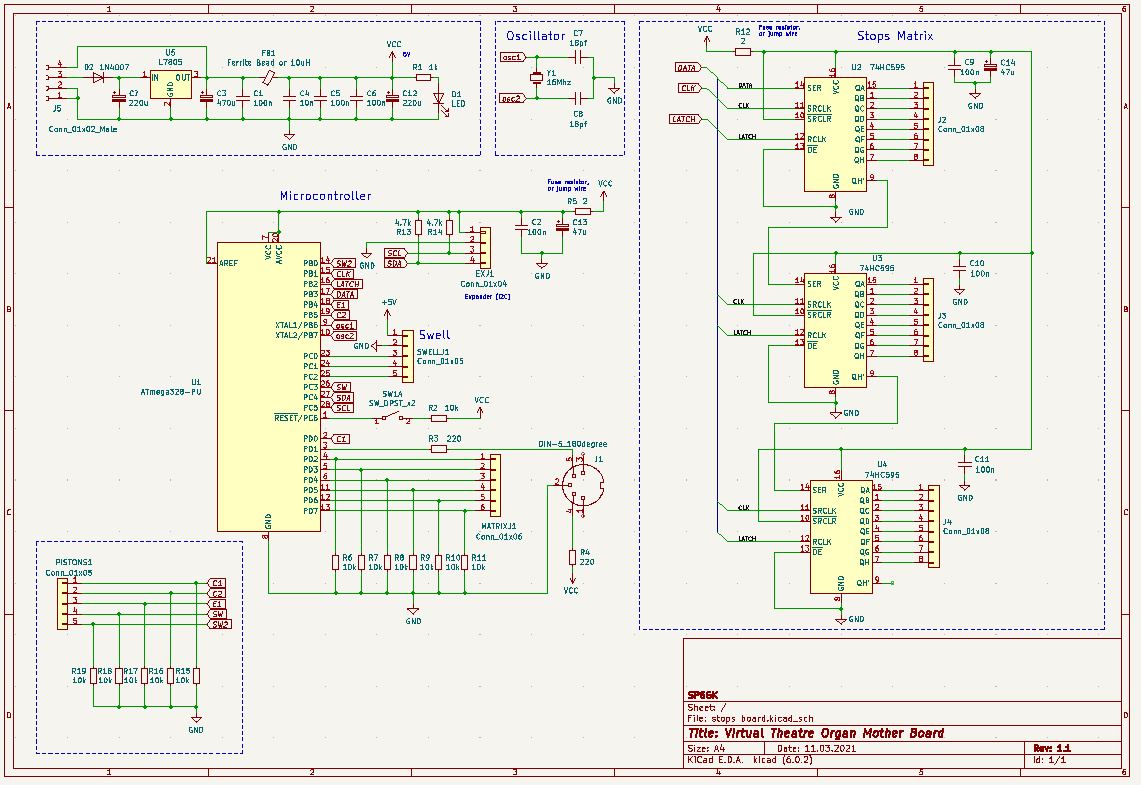Select the R4 220 resistor below J1

coord(573,557)
